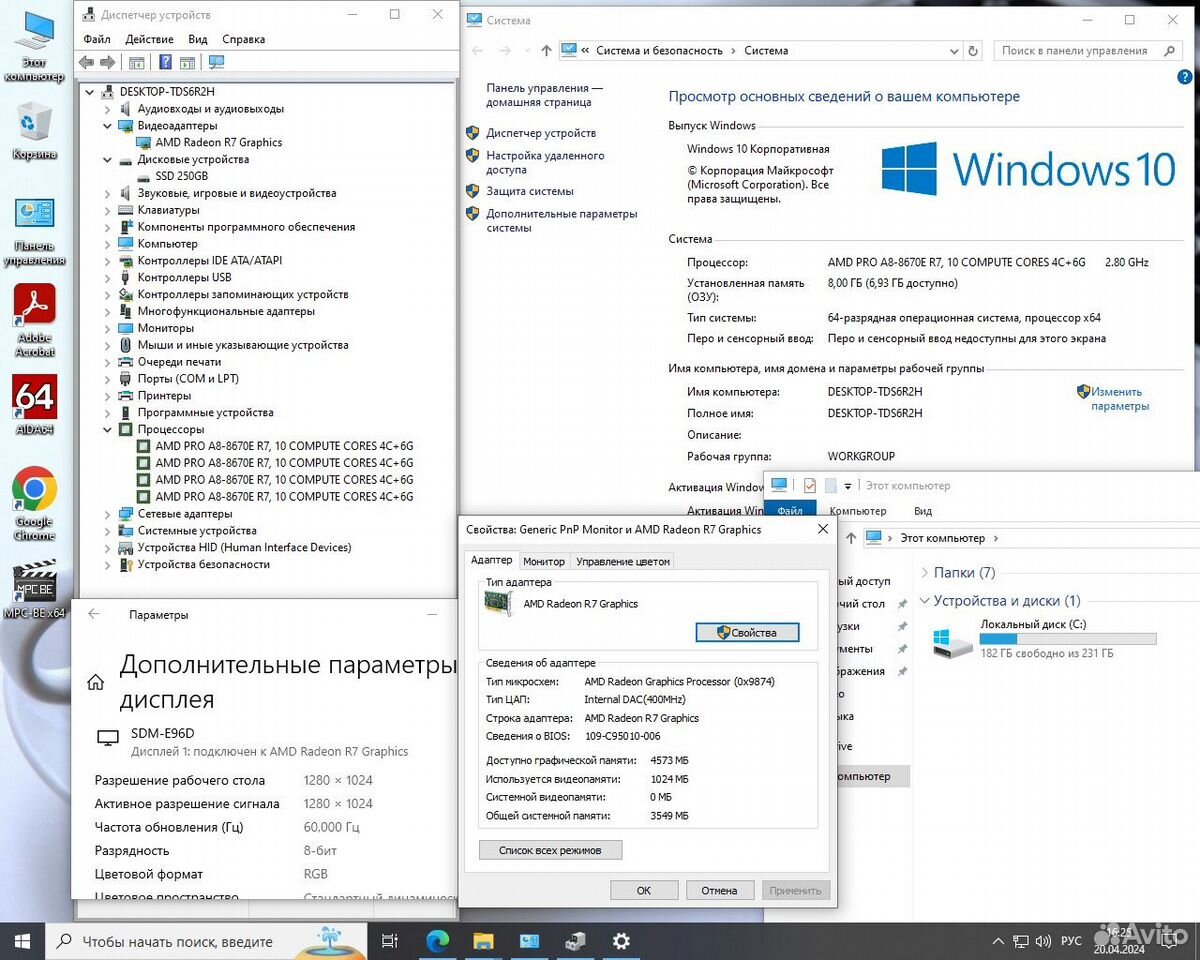This screenshot has width=1200, height=960.
Task: Switch to the Монитор tab in properties dialog
Action: coord(544,561)
